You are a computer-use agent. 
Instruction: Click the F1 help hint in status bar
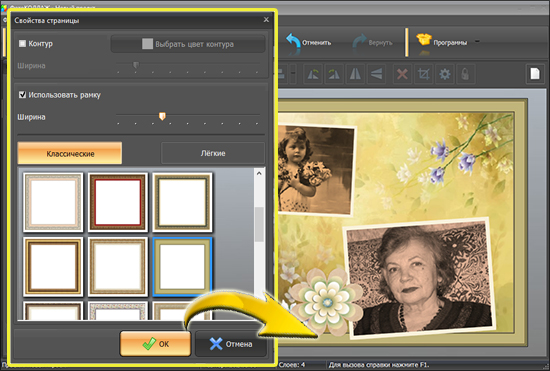click(x=379, y=365)
